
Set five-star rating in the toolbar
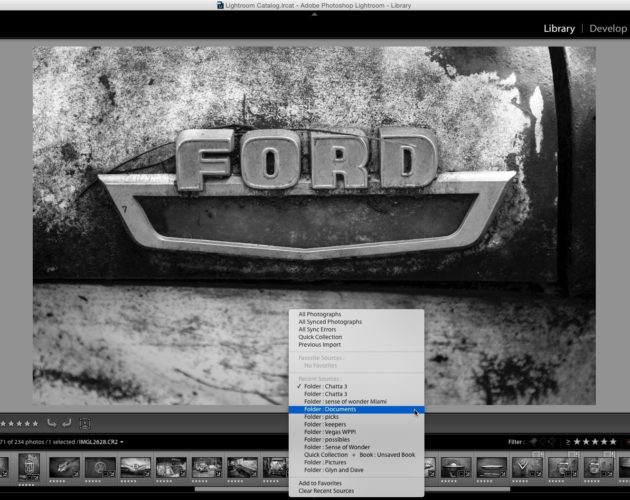click(35, 423)
